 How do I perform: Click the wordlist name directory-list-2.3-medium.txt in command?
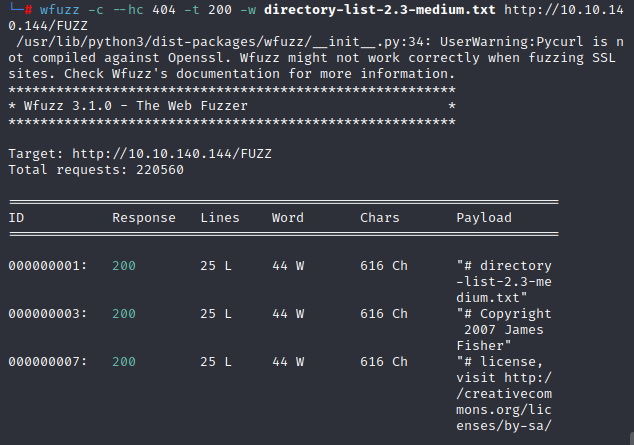coord(380,10)
